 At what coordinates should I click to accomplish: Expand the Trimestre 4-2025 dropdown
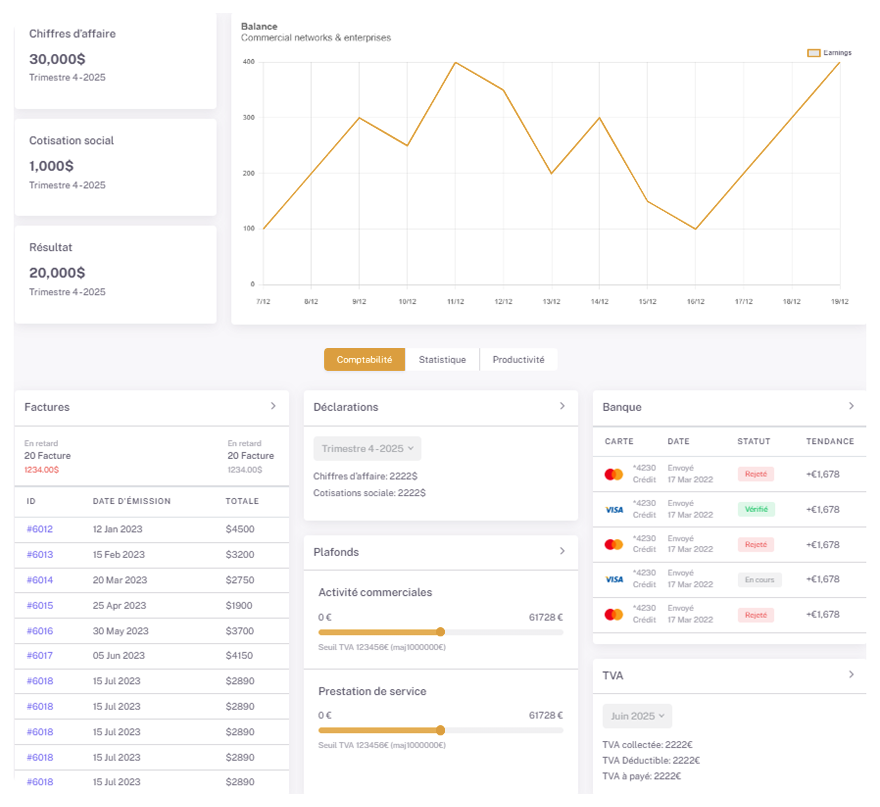point(367,448)
